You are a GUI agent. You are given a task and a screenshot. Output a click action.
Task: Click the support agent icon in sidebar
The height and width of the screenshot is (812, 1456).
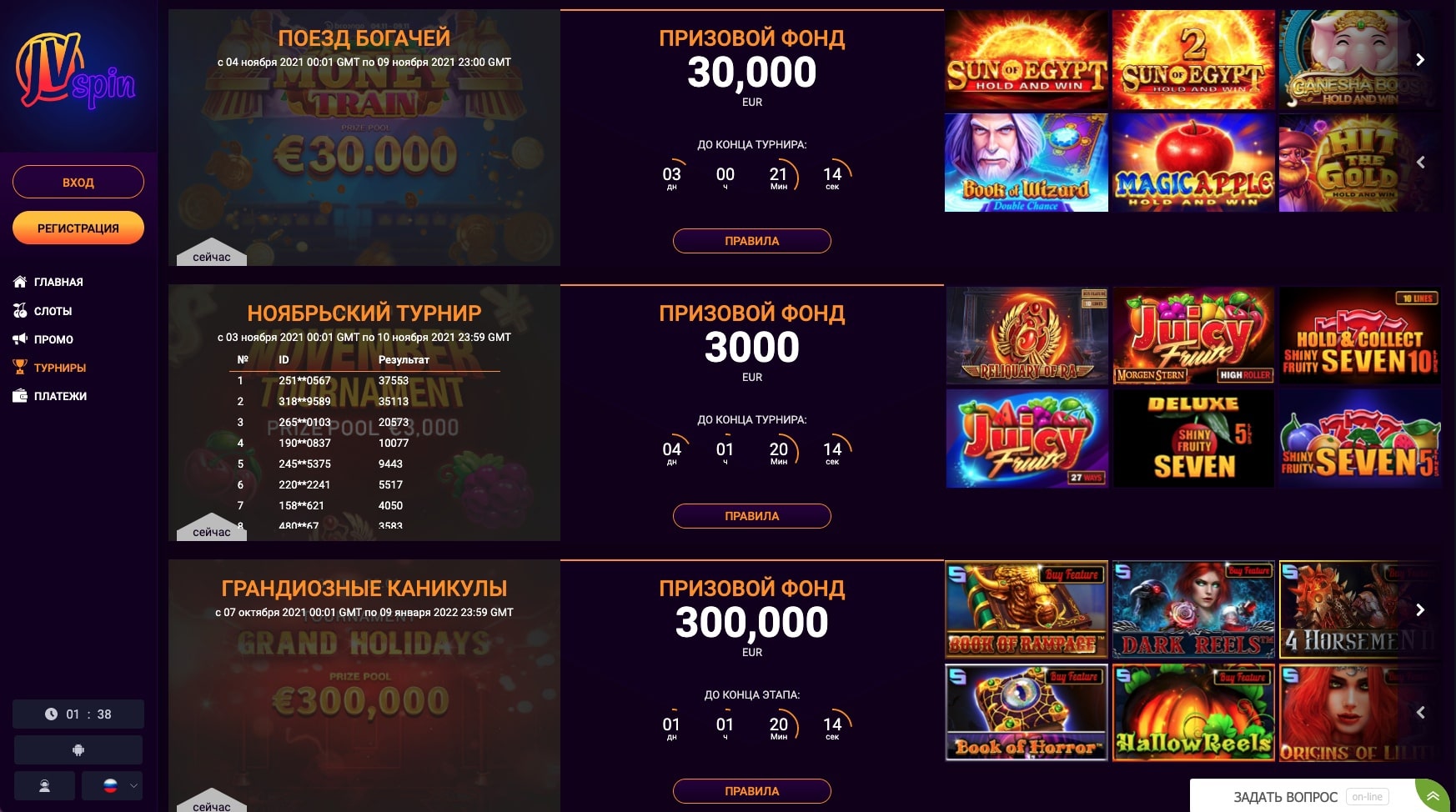[x=44, y=785]
